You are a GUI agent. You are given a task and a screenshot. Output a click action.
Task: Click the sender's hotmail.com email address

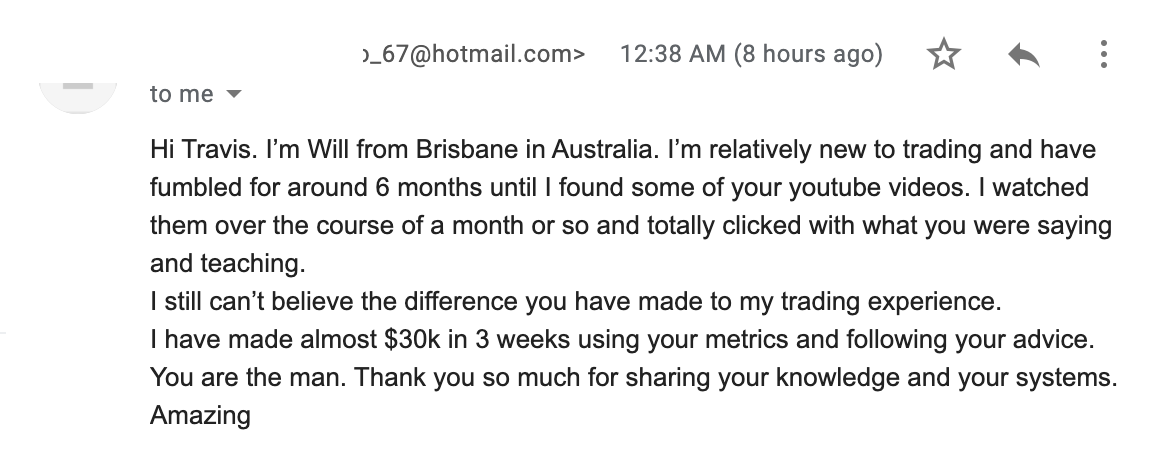474,54
